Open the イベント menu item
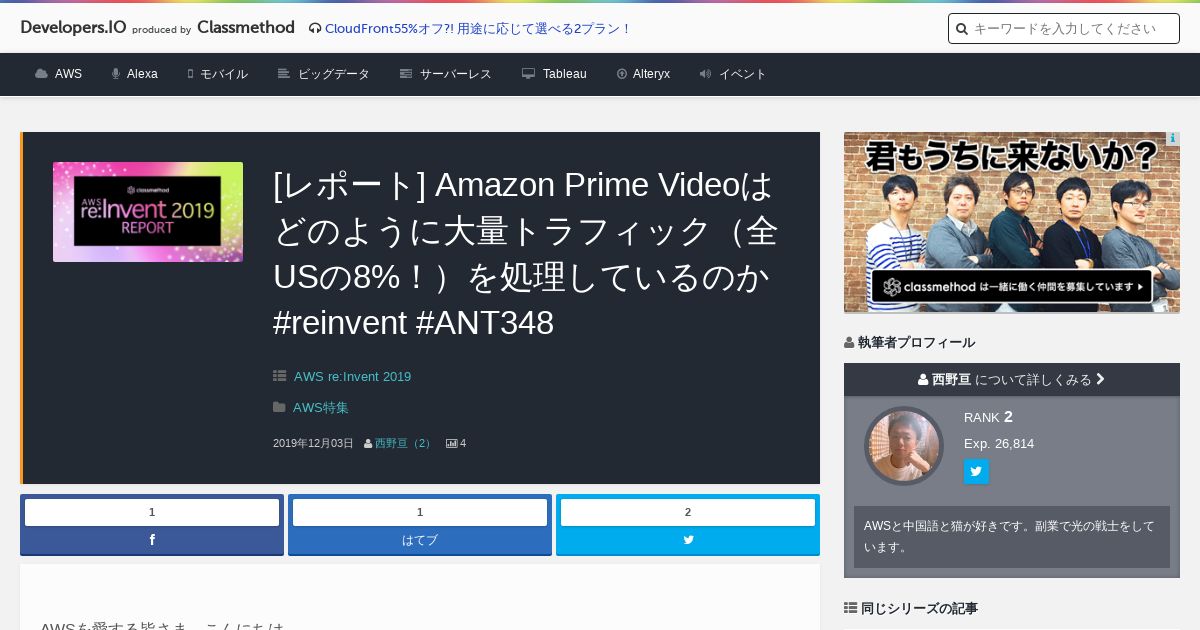The width and height of the screenshot is (1200, 630). pos(743,74)
